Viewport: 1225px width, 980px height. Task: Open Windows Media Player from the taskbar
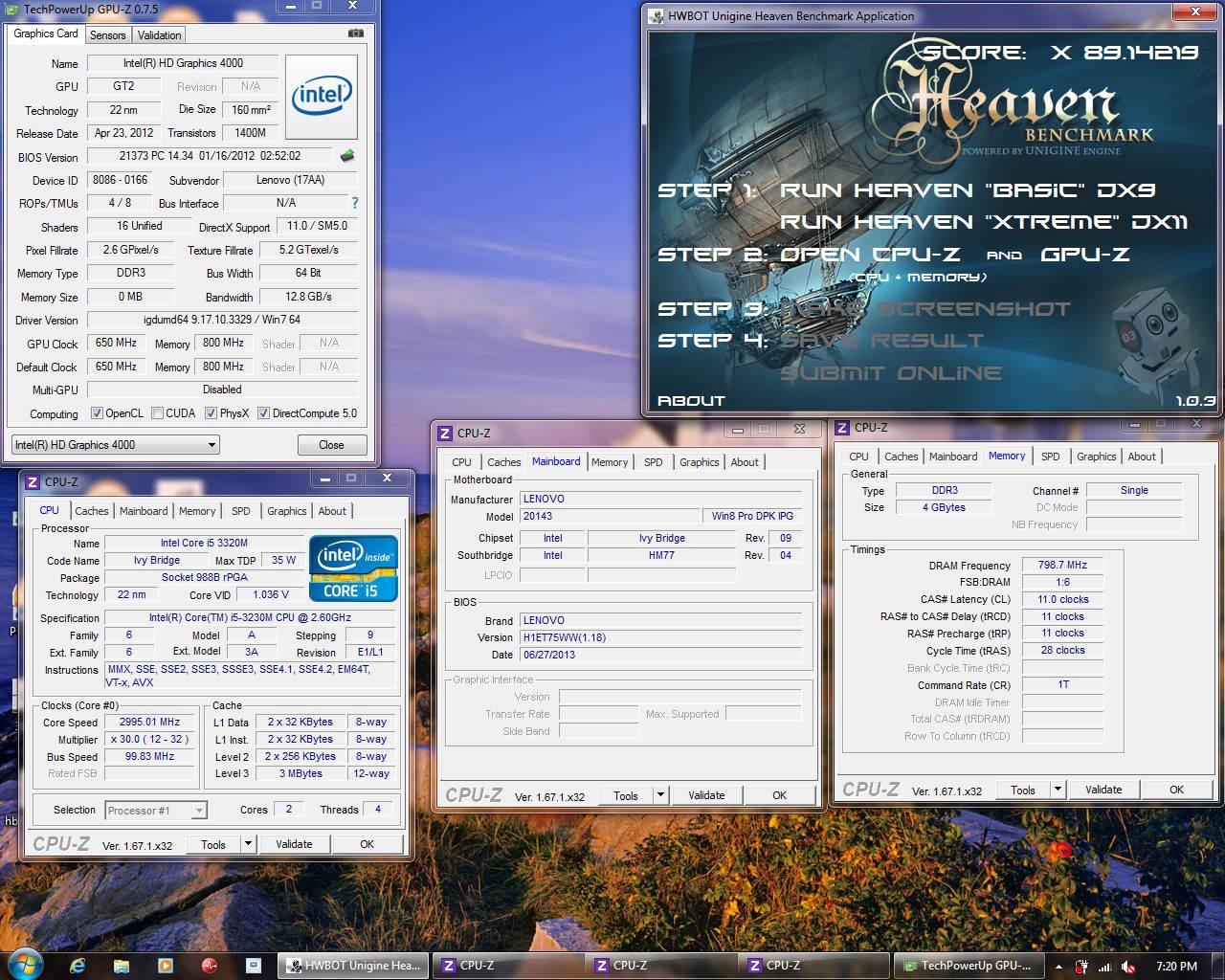pos(165,965)
